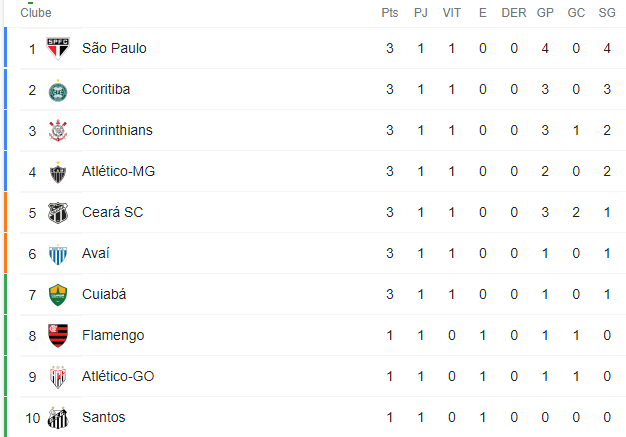Click the Ceará SC striped crest
The height and width of the screenshot is (437, 626).
tap(58, 213)
